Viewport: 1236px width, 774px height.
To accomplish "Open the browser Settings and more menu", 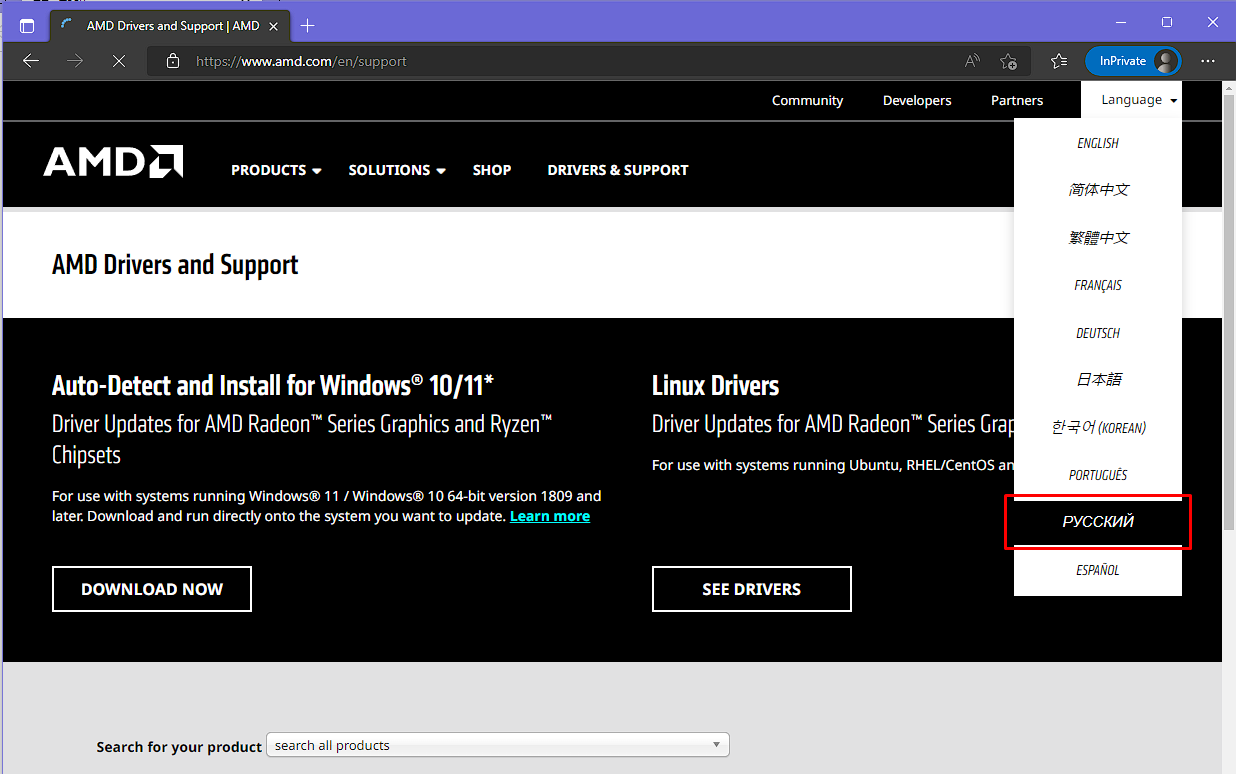I will pos(1208,61).
